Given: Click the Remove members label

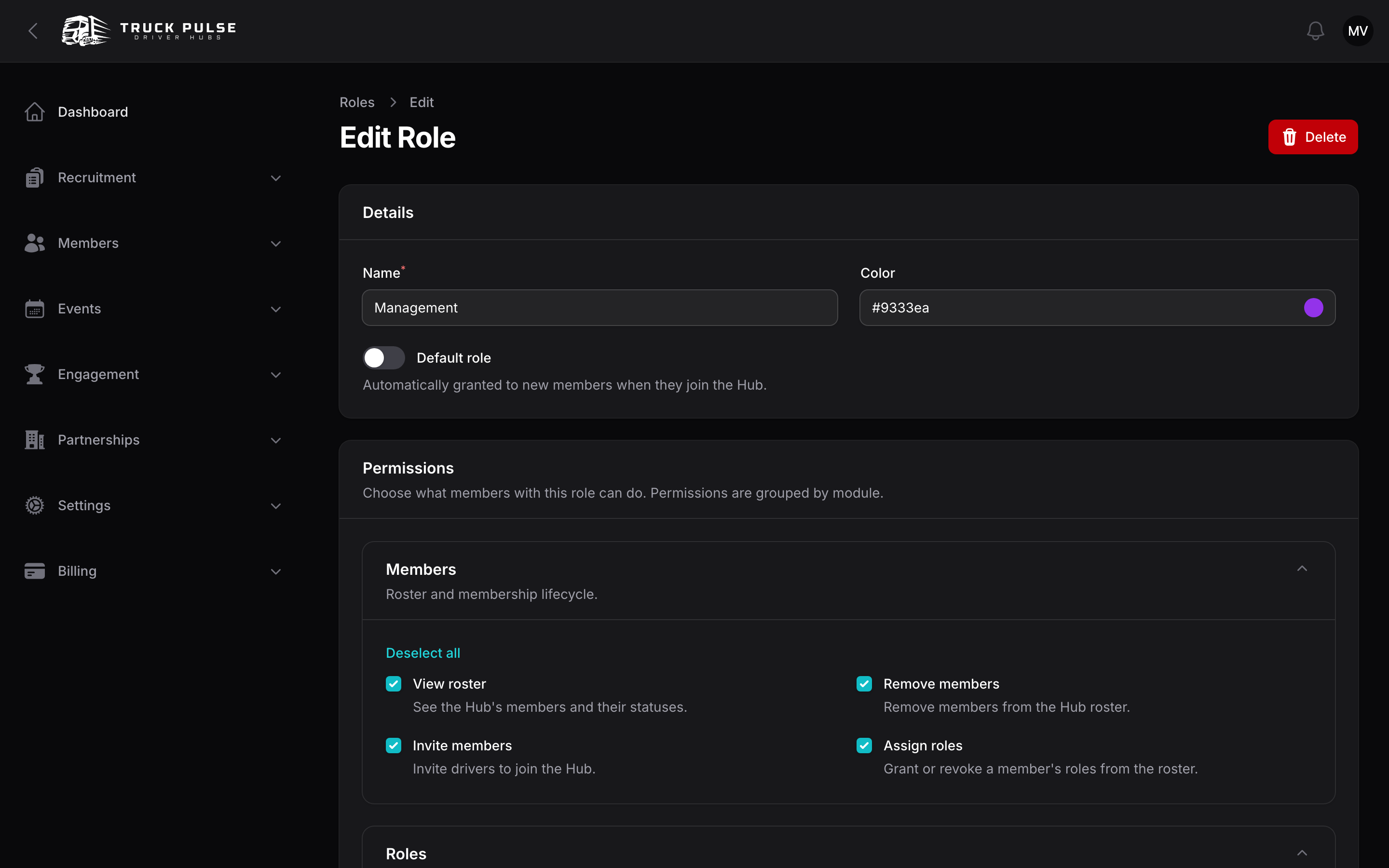Looking at the screenshot, I should [941, 684].
